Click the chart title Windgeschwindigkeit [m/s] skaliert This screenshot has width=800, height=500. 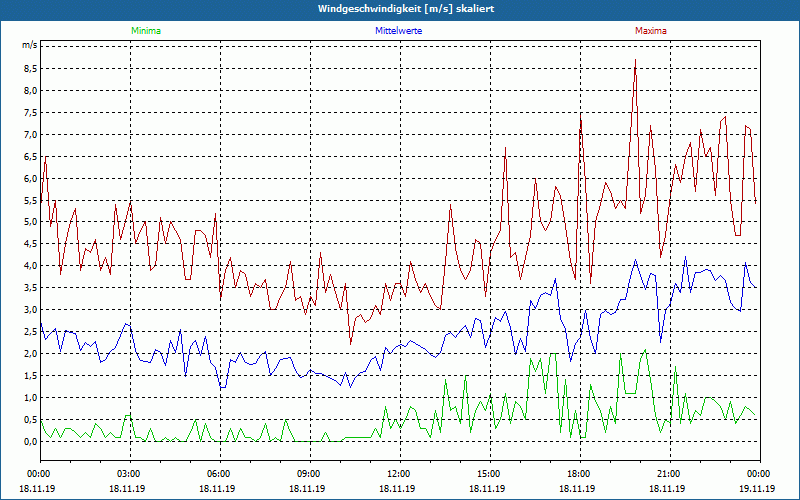point(406,9)
